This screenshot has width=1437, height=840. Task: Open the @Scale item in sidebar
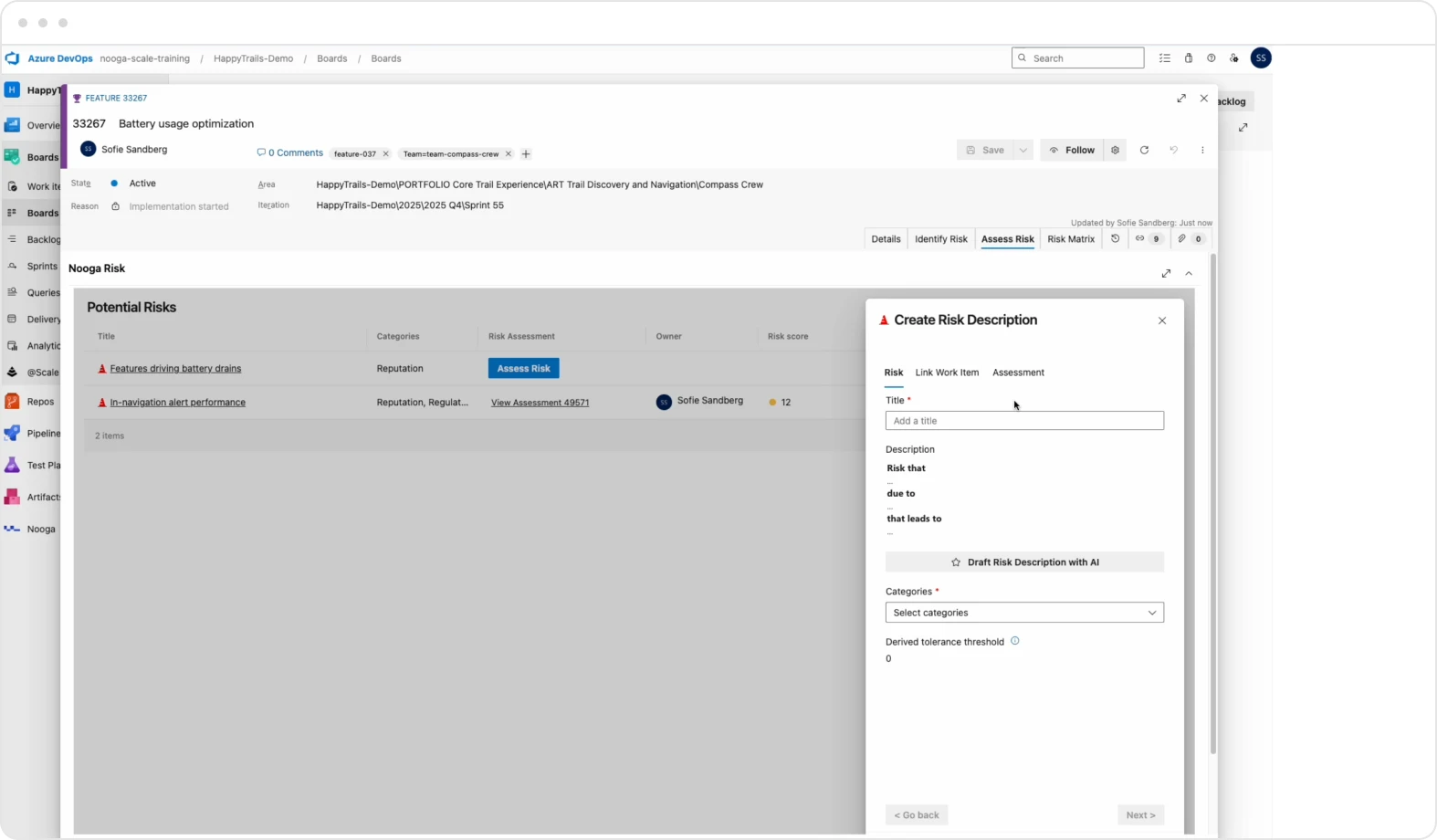pyautogui.click(x=32, y=373)
